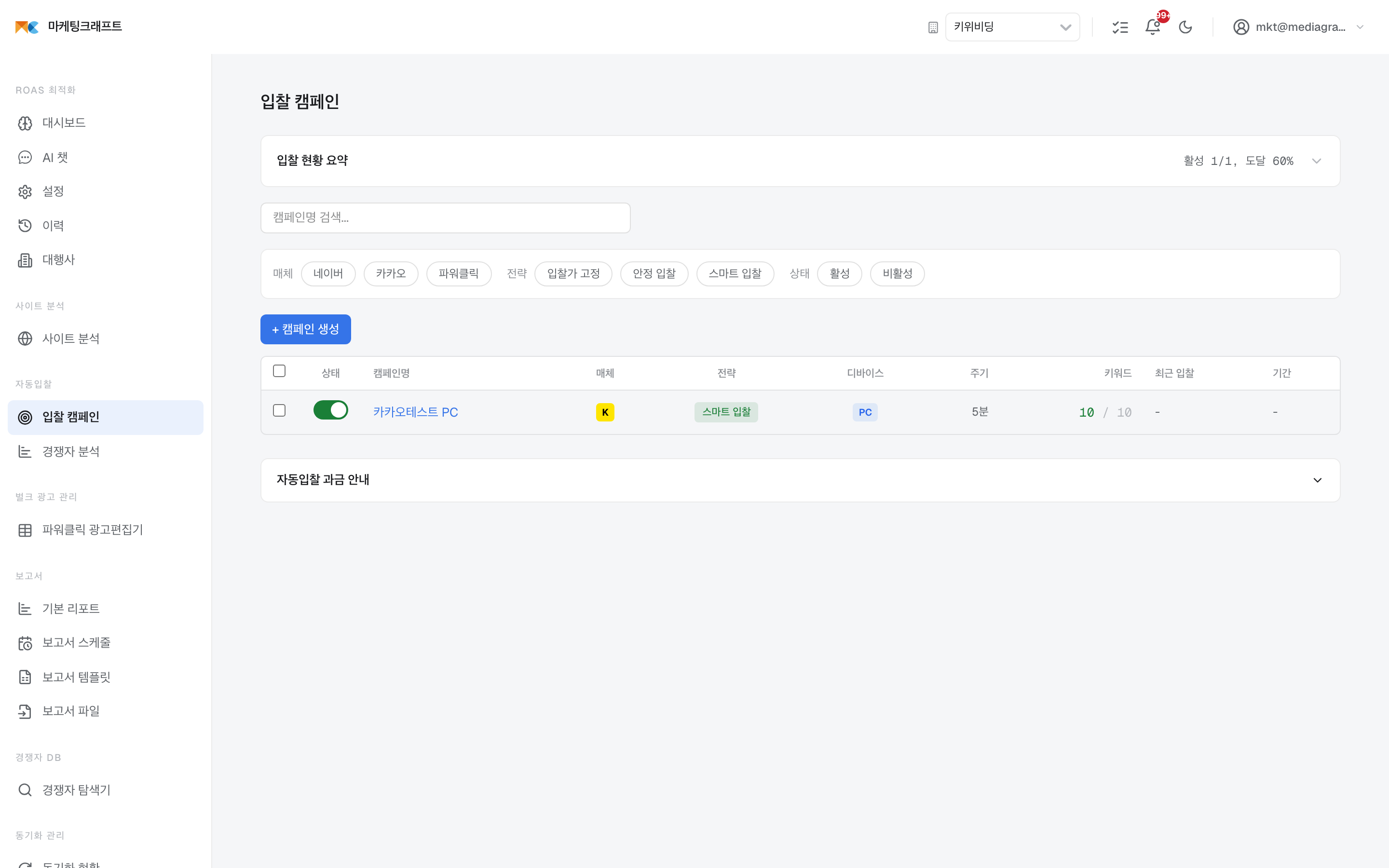1389x868 pixels.
Task: Click the 경쟁자 탐색기 magnifier icon
Action: pos(25,790)
